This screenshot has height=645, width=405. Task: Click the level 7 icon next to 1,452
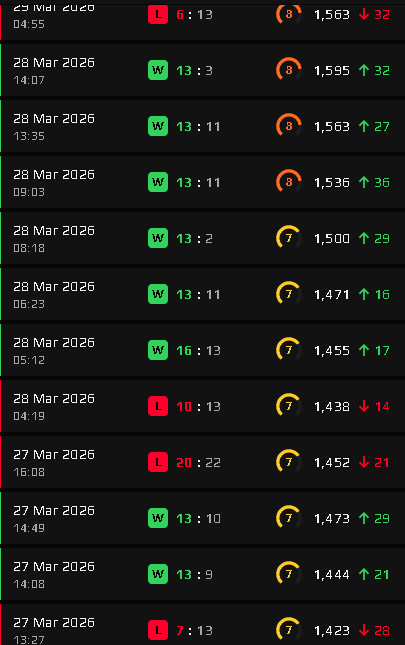(x=289, y=462)
